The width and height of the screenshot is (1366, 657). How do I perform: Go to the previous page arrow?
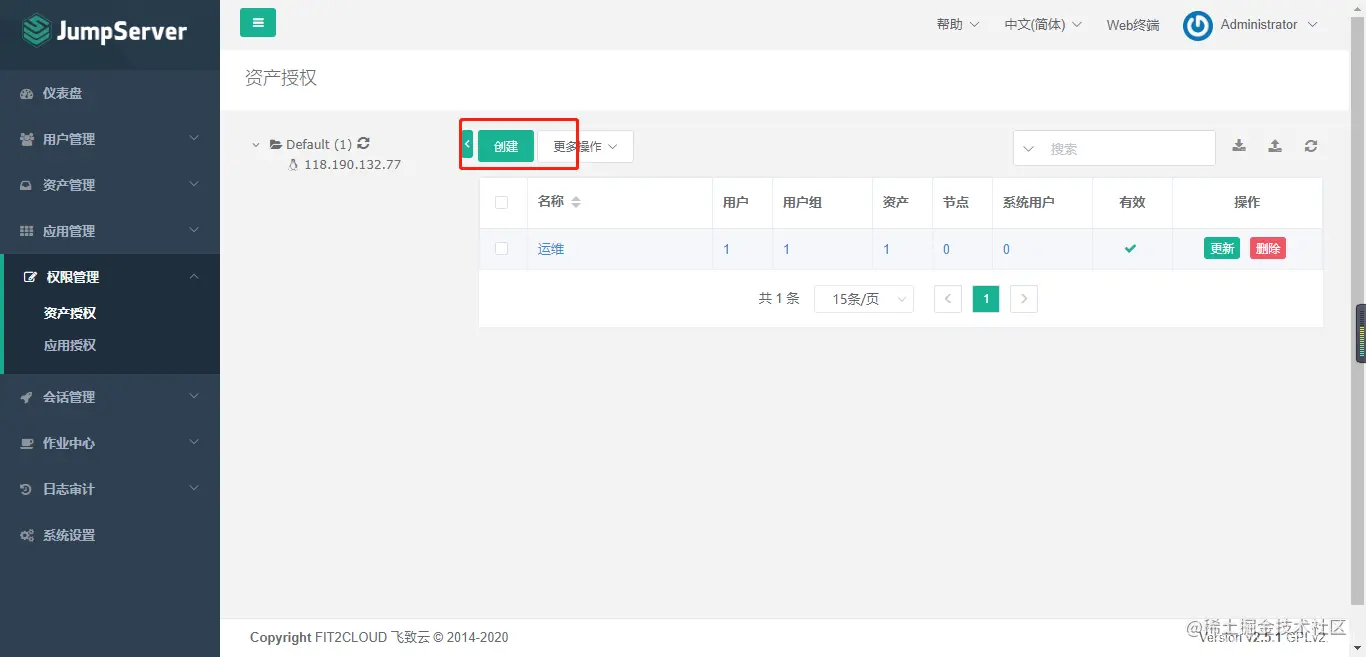pyautogui.click(x=948, y=299)
